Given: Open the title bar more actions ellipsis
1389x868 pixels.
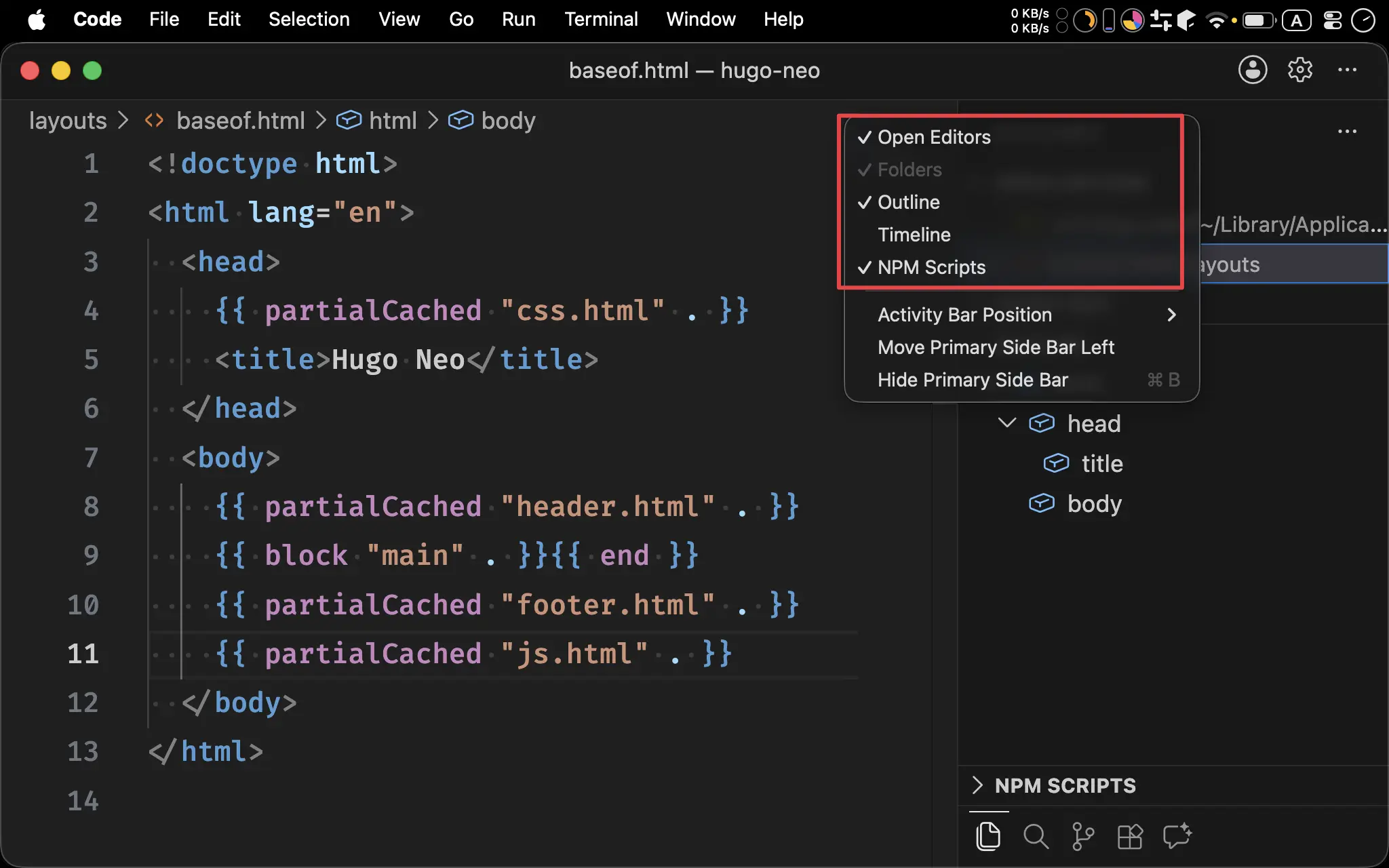Looking at the screenshot, I should coord(1347,70).
